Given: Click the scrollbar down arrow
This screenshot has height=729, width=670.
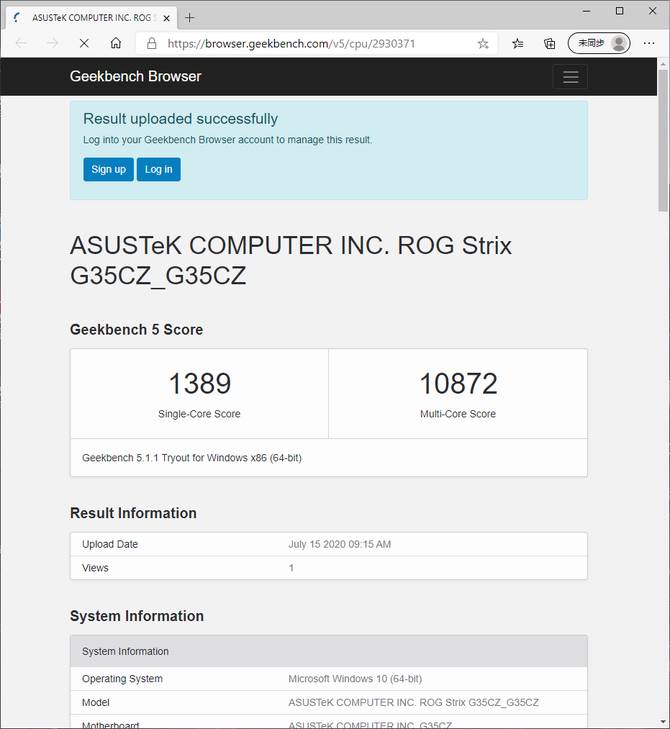Looking at the screenshot, I should (663, 722).
